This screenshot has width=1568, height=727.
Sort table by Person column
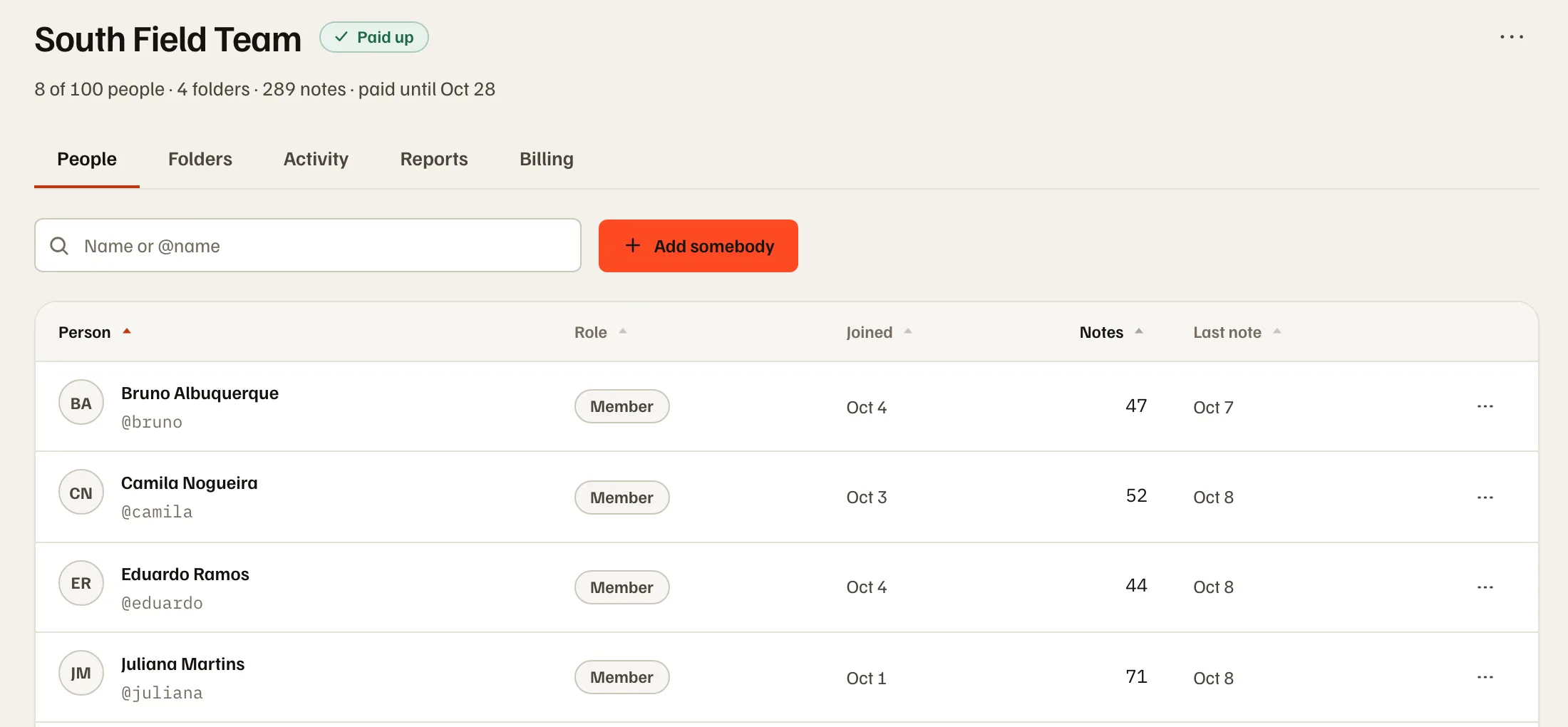[95, 332]
